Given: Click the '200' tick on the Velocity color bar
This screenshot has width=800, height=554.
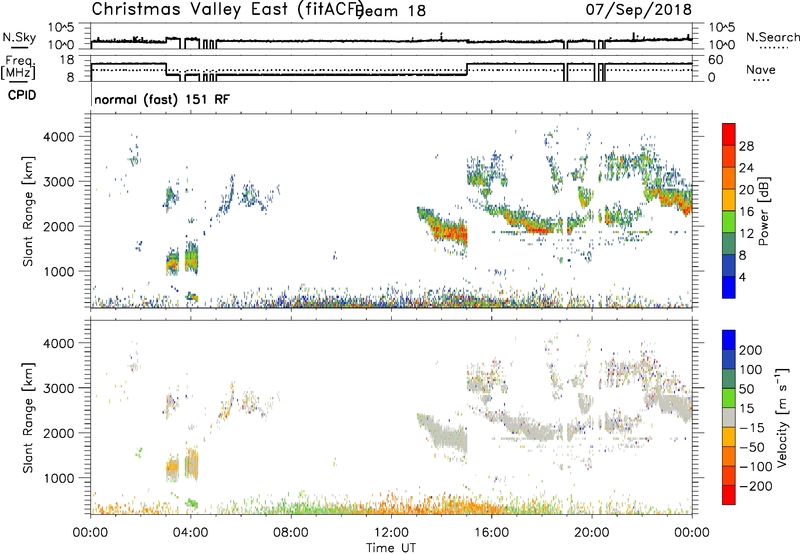Looking at the screenshot, I should tap(751, 350).
